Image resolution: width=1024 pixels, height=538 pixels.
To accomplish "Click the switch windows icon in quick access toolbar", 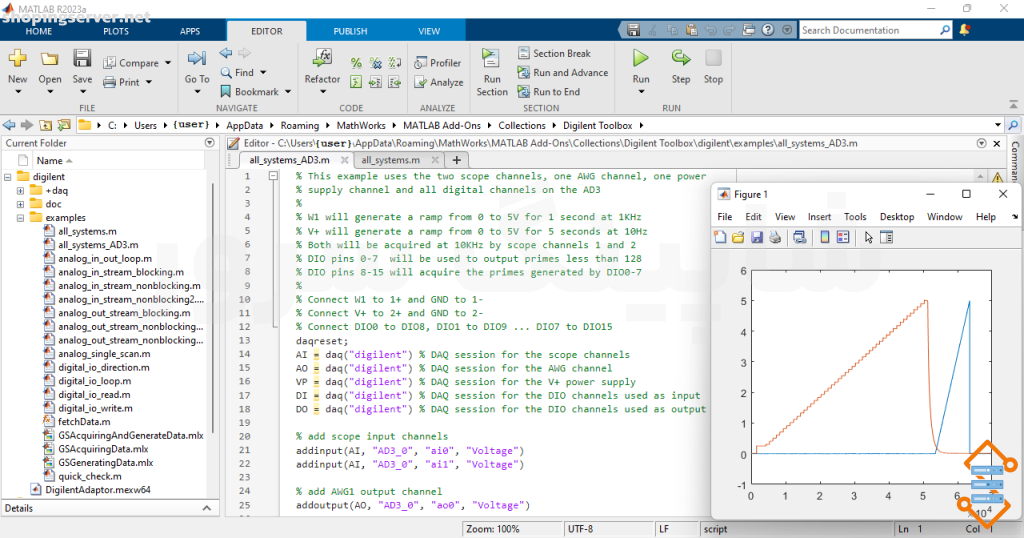I will [748, 30].
